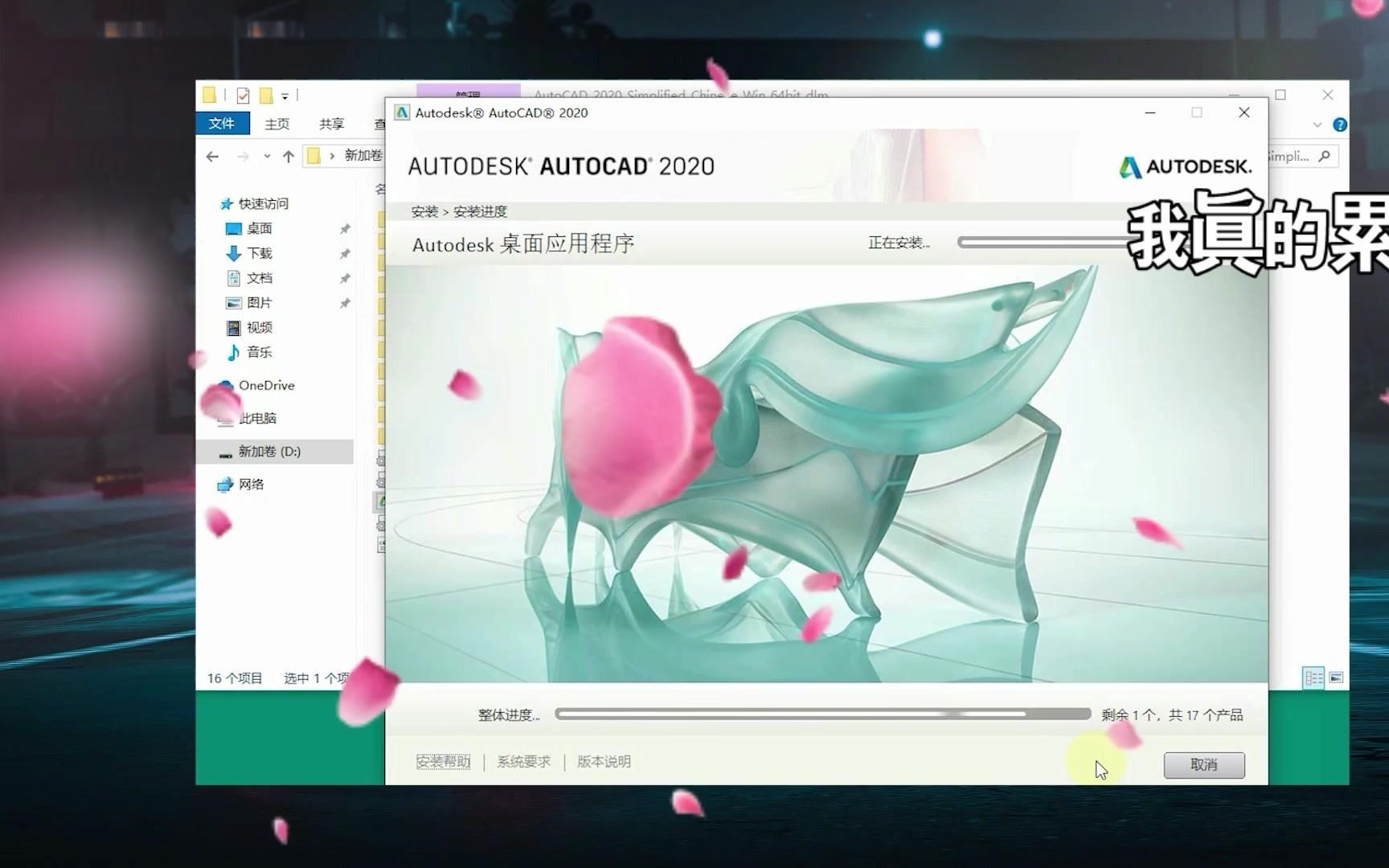Open the 安装帮助 link

[x=443, y=761]
